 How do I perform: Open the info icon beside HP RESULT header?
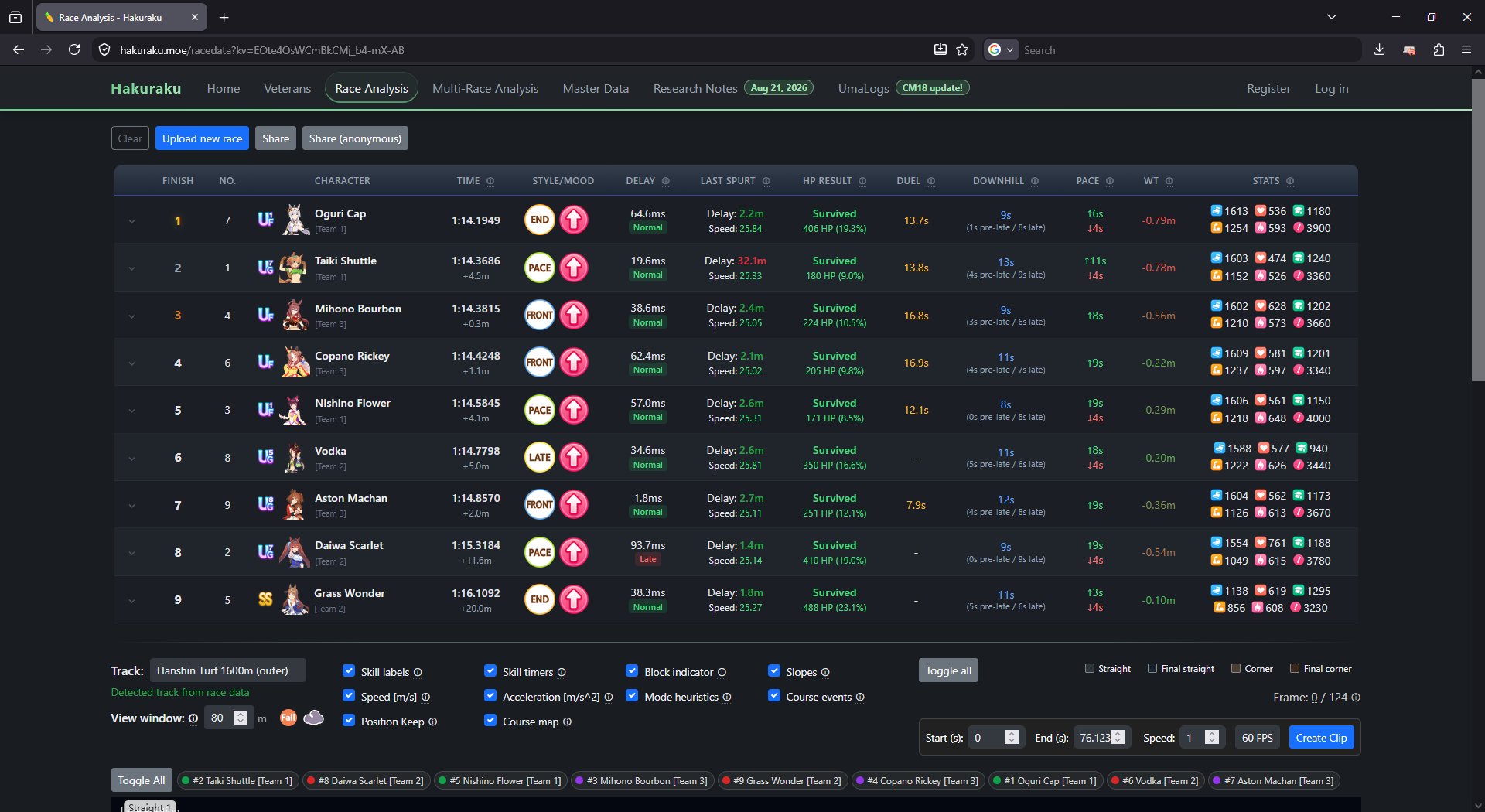[x=862, y=181]
